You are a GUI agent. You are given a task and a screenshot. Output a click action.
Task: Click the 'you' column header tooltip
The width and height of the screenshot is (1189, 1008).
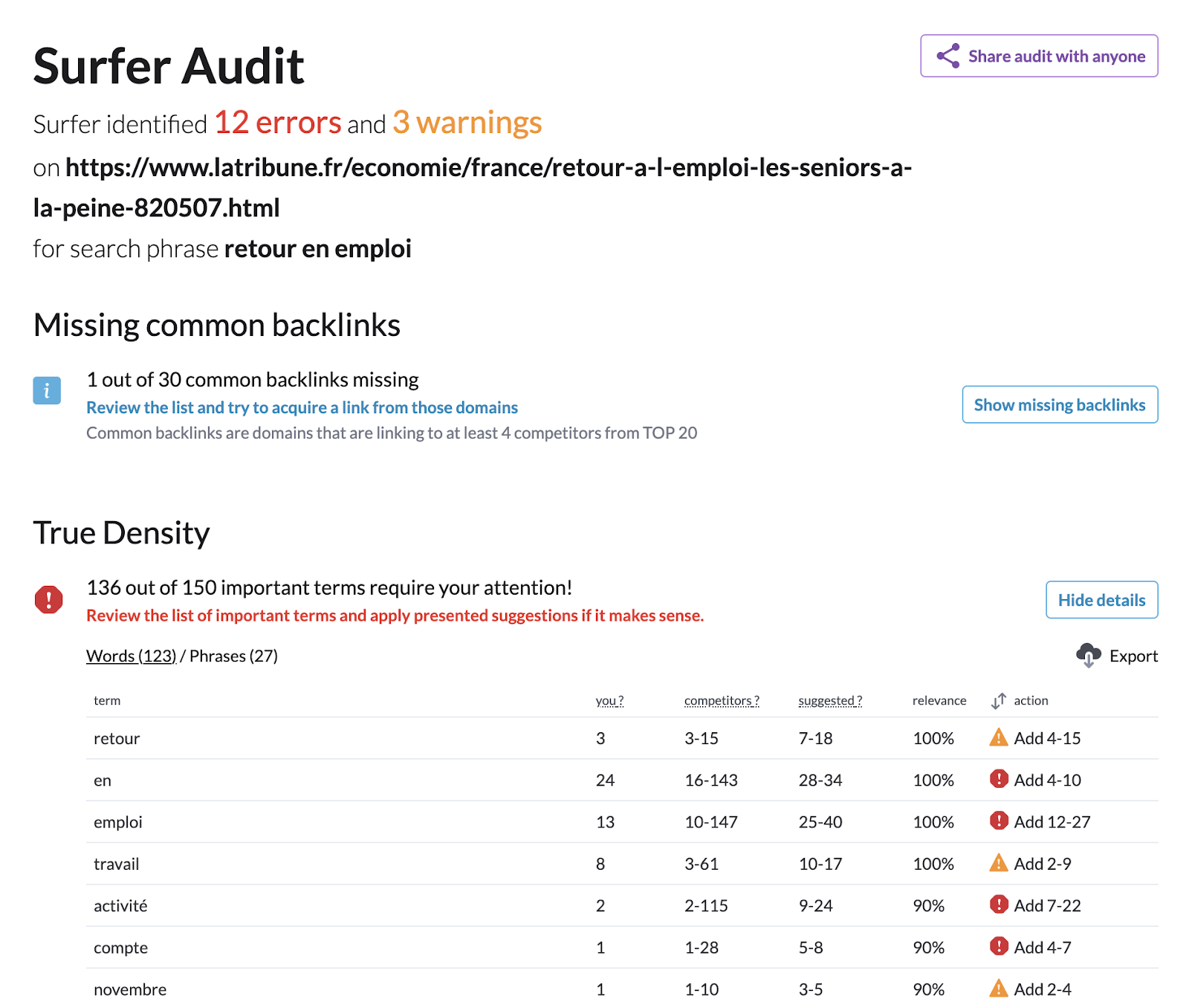[x=609, y=700]
